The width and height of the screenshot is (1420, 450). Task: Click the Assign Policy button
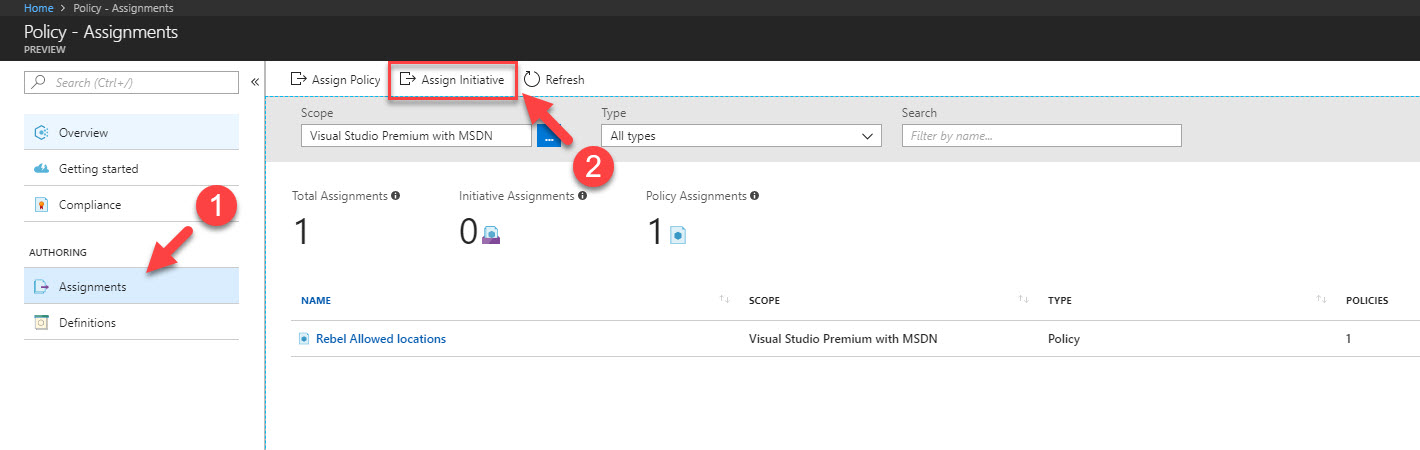pyautogui.click(x=335, y=79)
